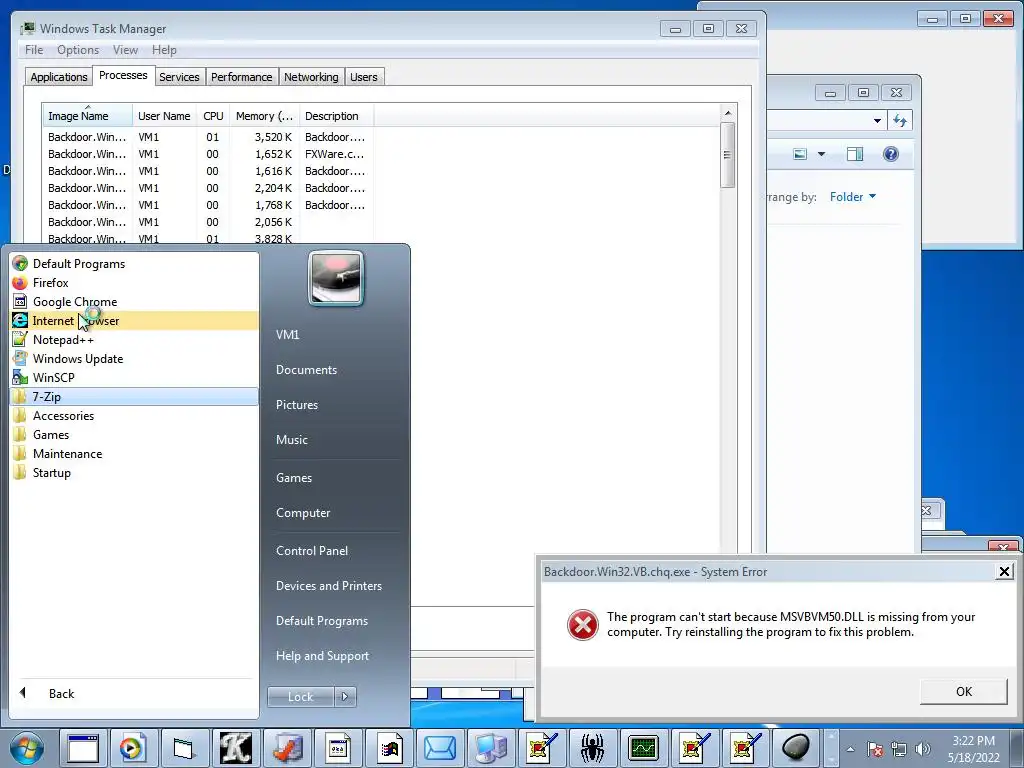This screenshot has width=1024, height=768.
Task: Show hidden system tray icons arrow
Action: click(850, 749)
